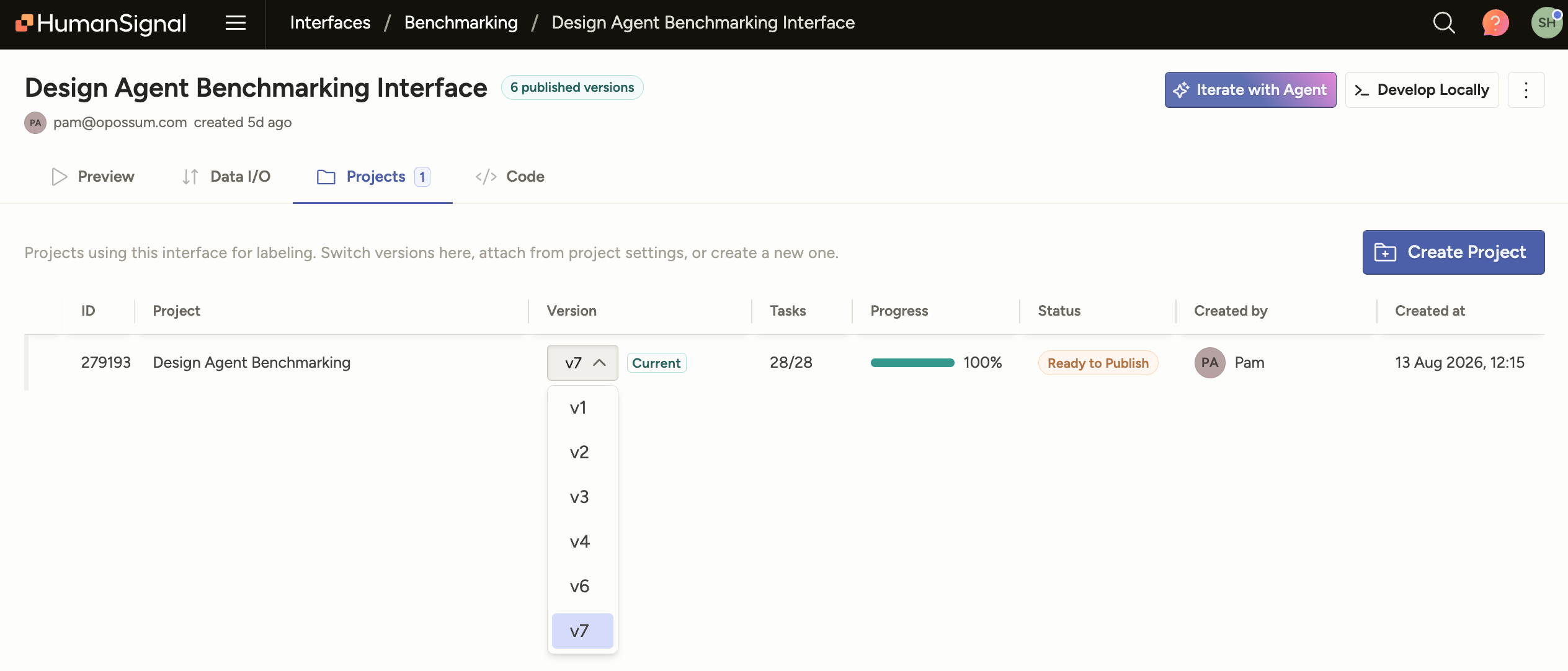
Task: Click the ID column header
Action: point(88,311)
